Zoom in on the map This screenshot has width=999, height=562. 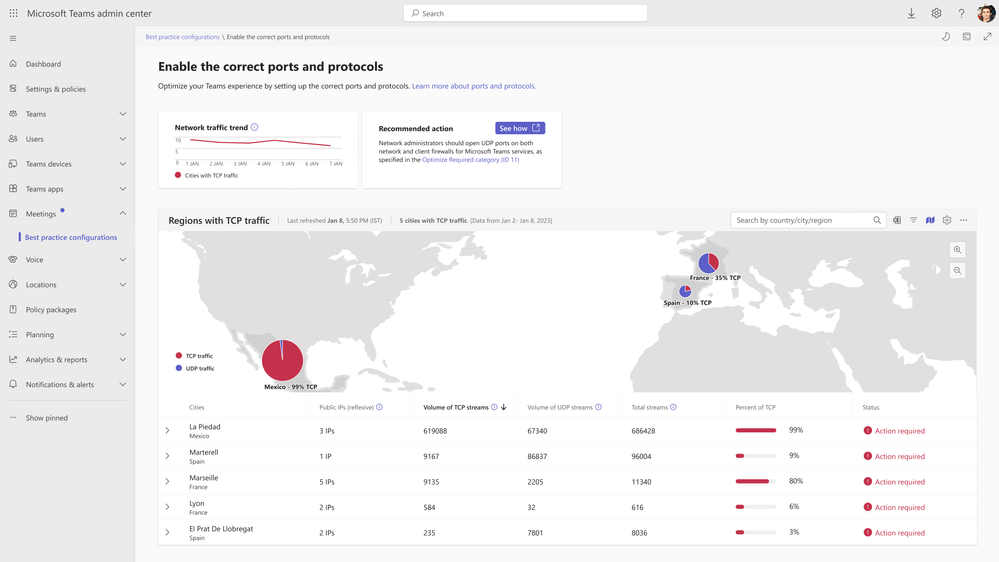(957, 250)
